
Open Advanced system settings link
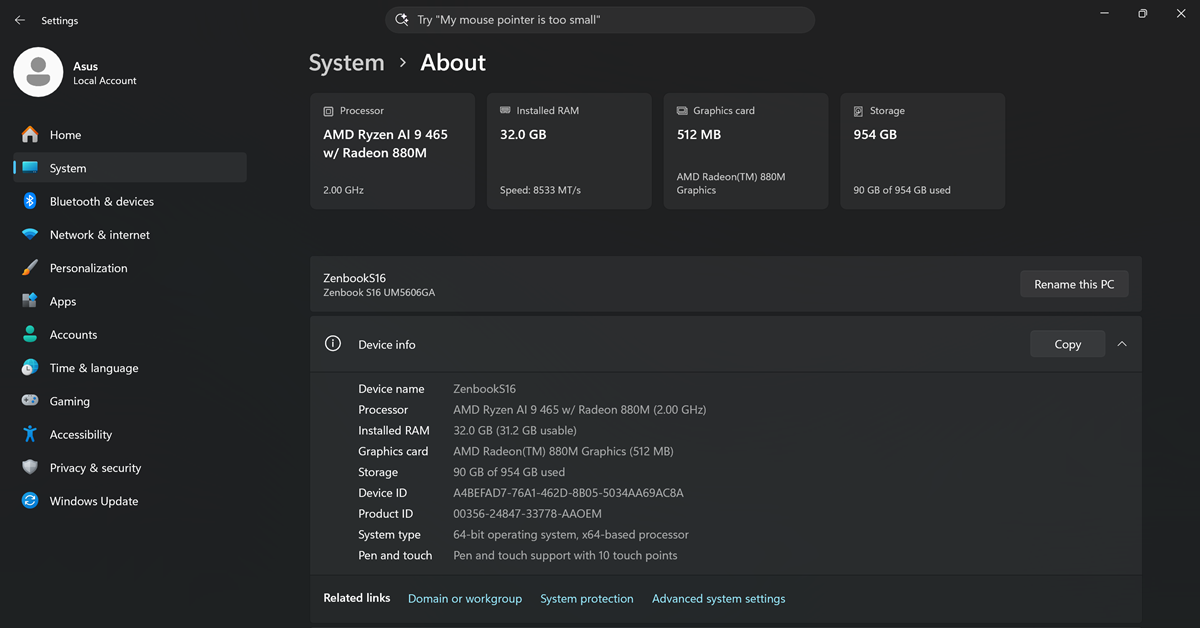(719, 599)
